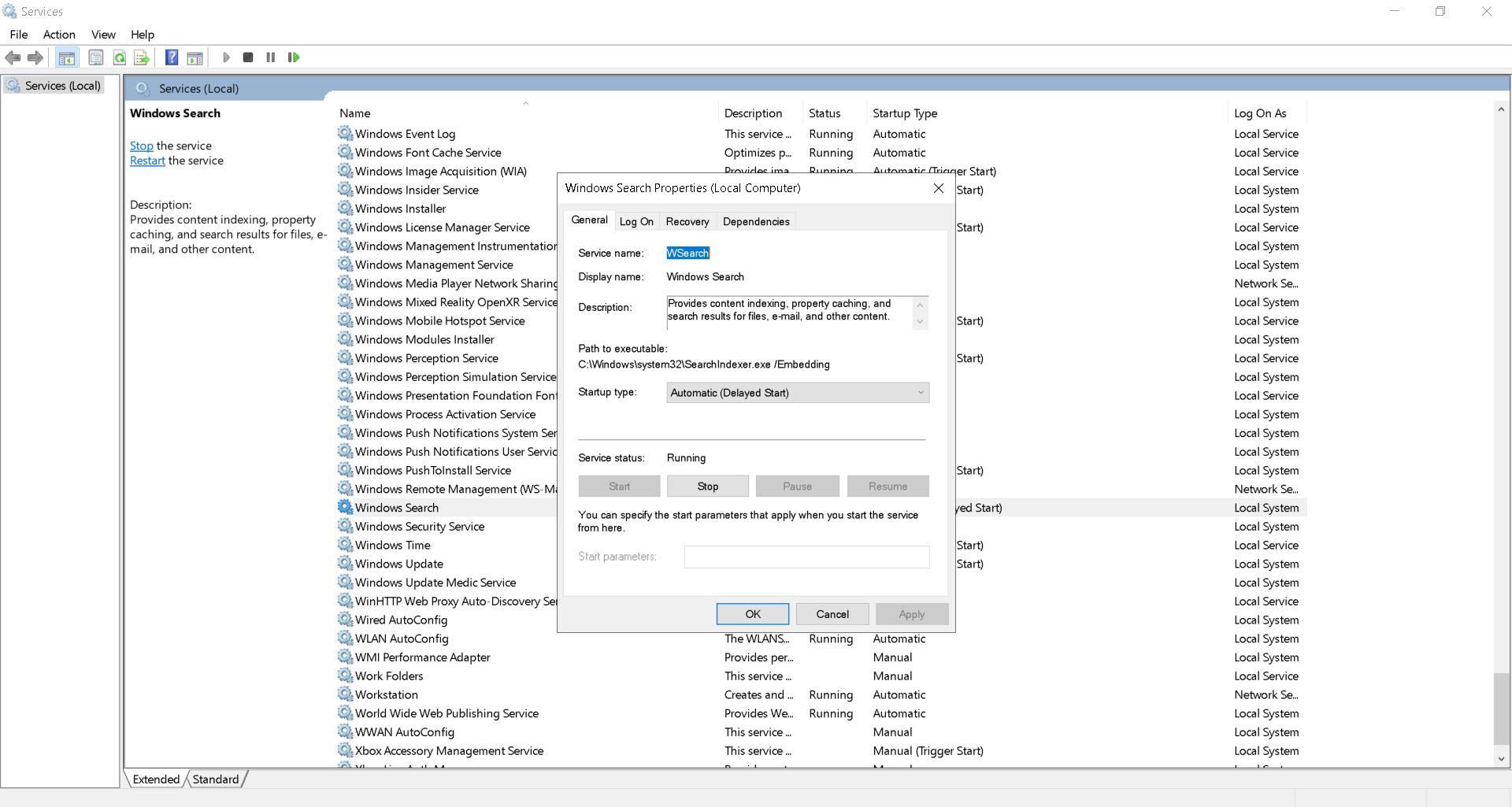
Task: Select Services (Local) in console tree
Action: (x=63, y=86)
